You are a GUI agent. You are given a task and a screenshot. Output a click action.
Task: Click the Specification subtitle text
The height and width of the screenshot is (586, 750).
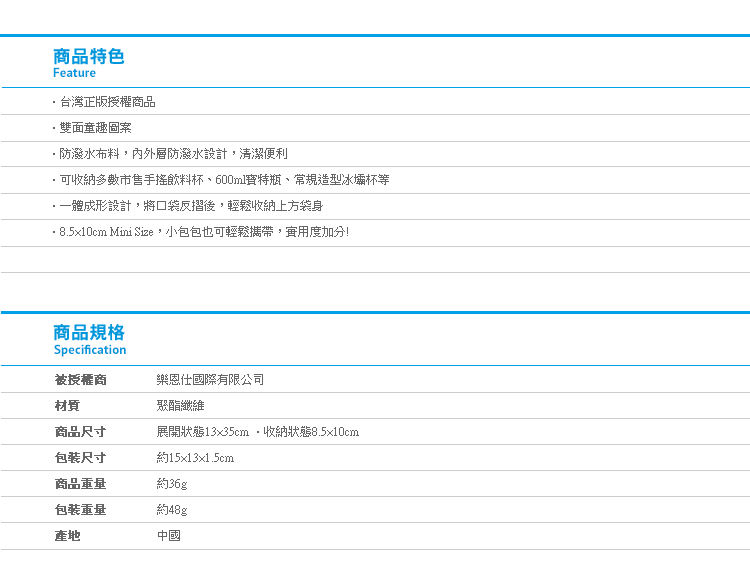coord(90,350)
